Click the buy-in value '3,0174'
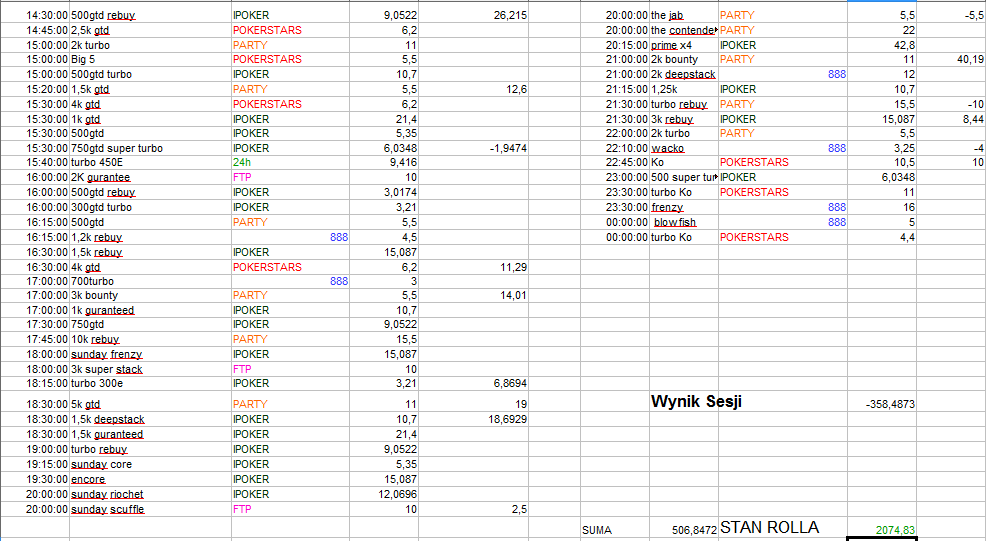The width and height of the screenshot is (986, 541). point(384,192)
